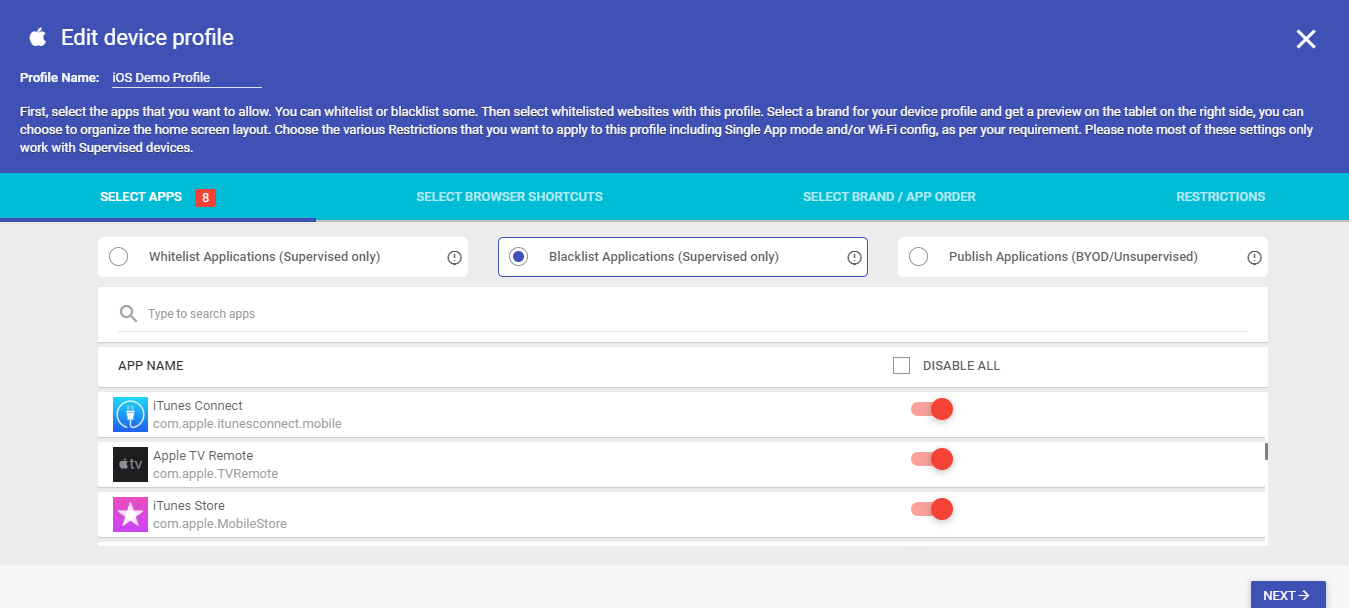Image resolution: width=1349 pixels, height=608 pixels.
Task: Click the iTunes Connect app icon
Action: coord(129,413)
